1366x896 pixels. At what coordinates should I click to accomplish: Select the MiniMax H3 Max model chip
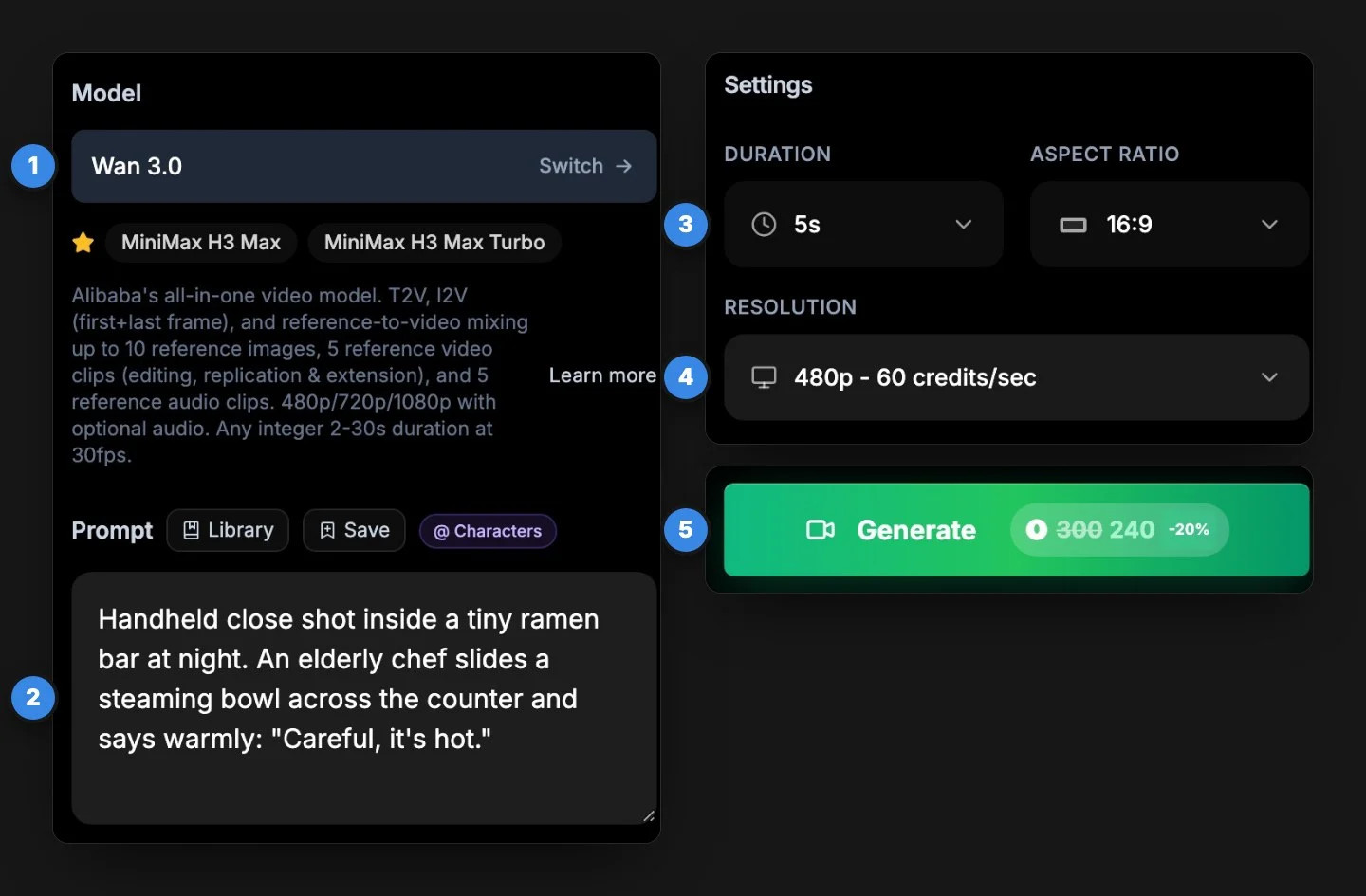tap(201, 243)
